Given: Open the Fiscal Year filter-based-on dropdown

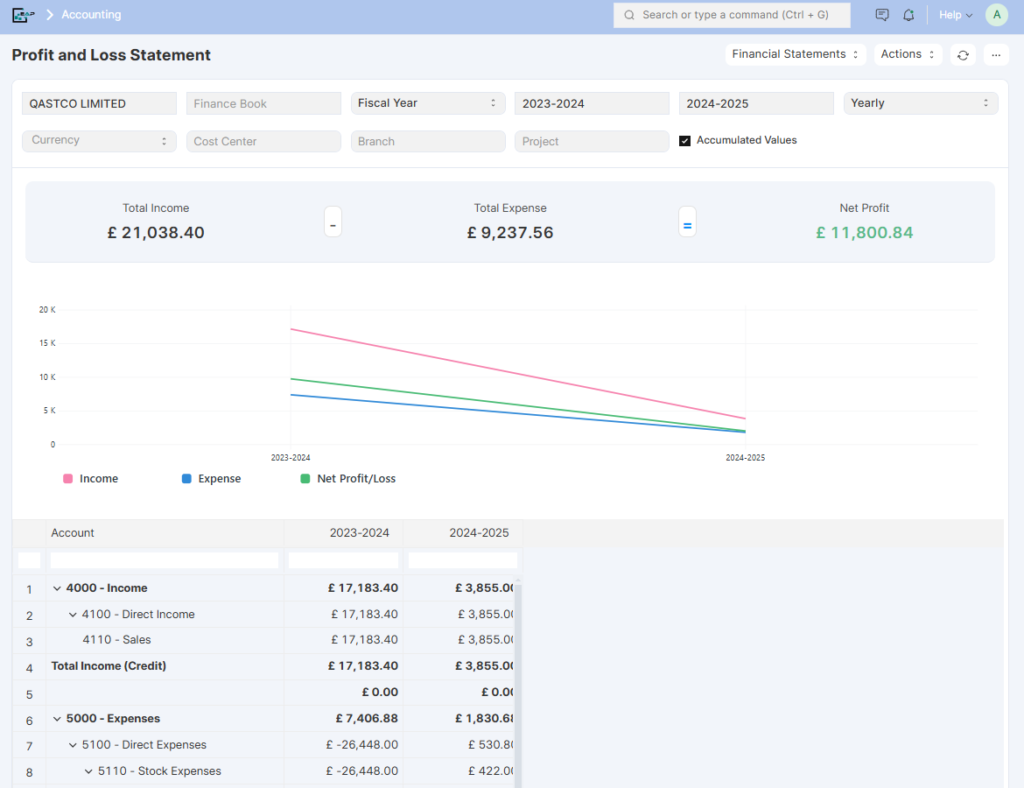Looking at the screenshot, I should [x=428, y=103].
